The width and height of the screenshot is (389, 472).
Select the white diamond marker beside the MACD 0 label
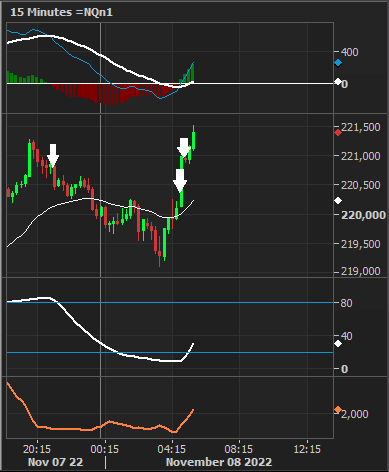point(338,81)
